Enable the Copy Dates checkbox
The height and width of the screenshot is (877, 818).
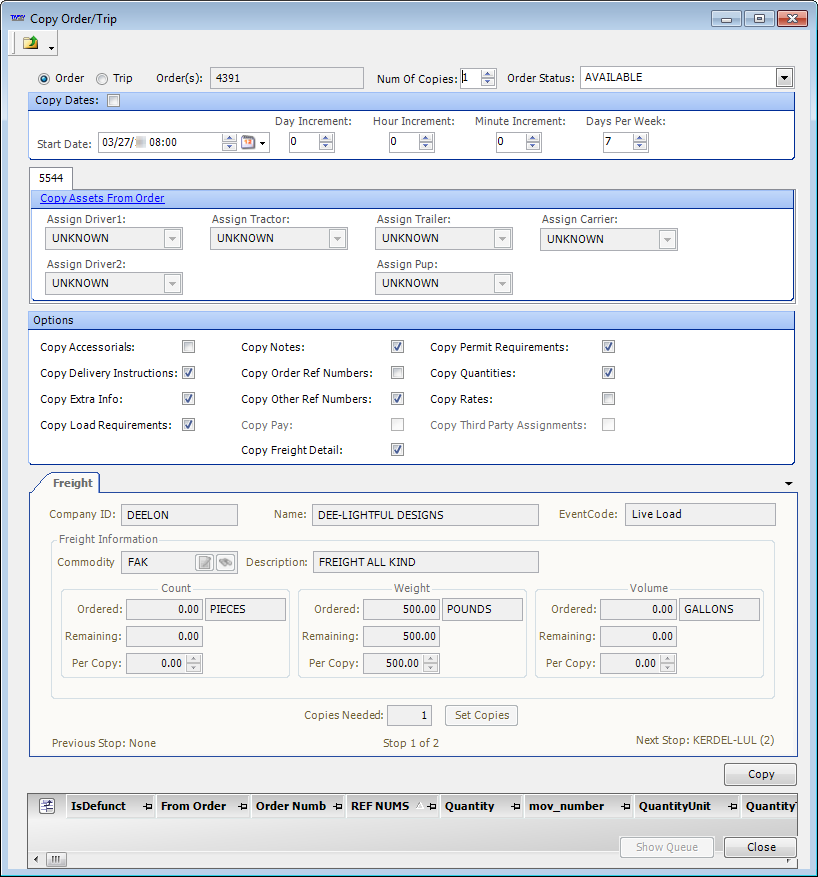coord(113,100)
